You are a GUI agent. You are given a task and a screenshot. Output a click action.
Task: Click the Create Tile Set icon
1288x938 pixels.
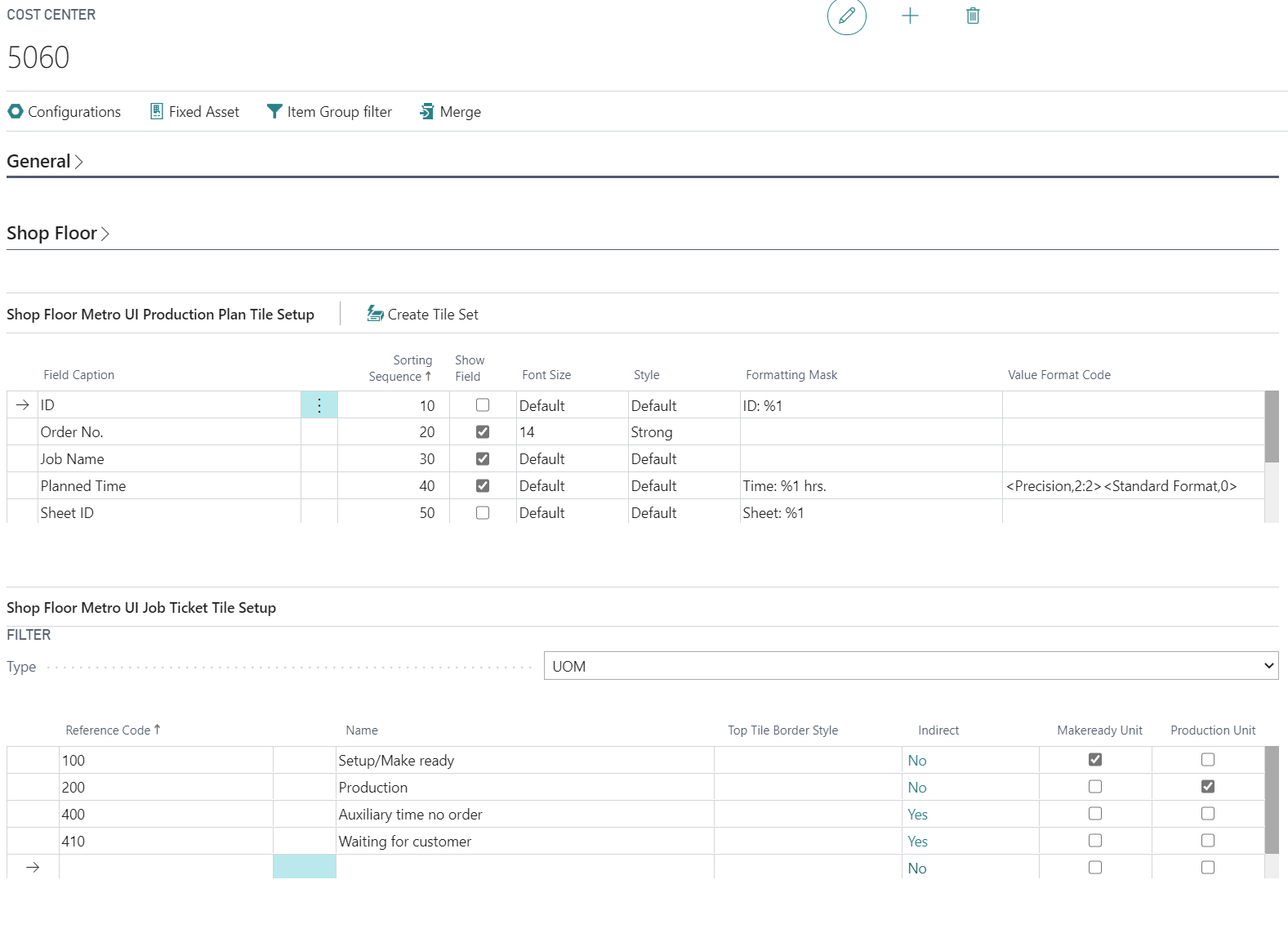point(375,314)
